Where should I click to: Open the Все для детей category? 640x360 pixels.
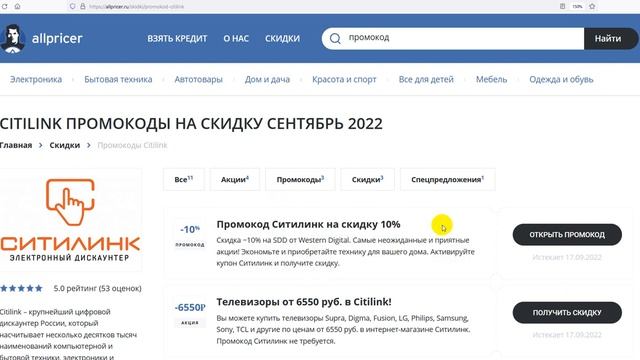point(426,79)
